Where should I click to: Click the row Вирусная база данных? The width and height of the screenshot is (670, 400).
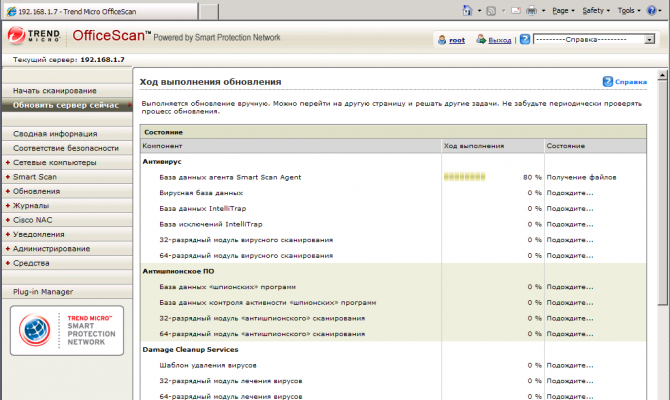pyautogui.click(x=393, y=193)
